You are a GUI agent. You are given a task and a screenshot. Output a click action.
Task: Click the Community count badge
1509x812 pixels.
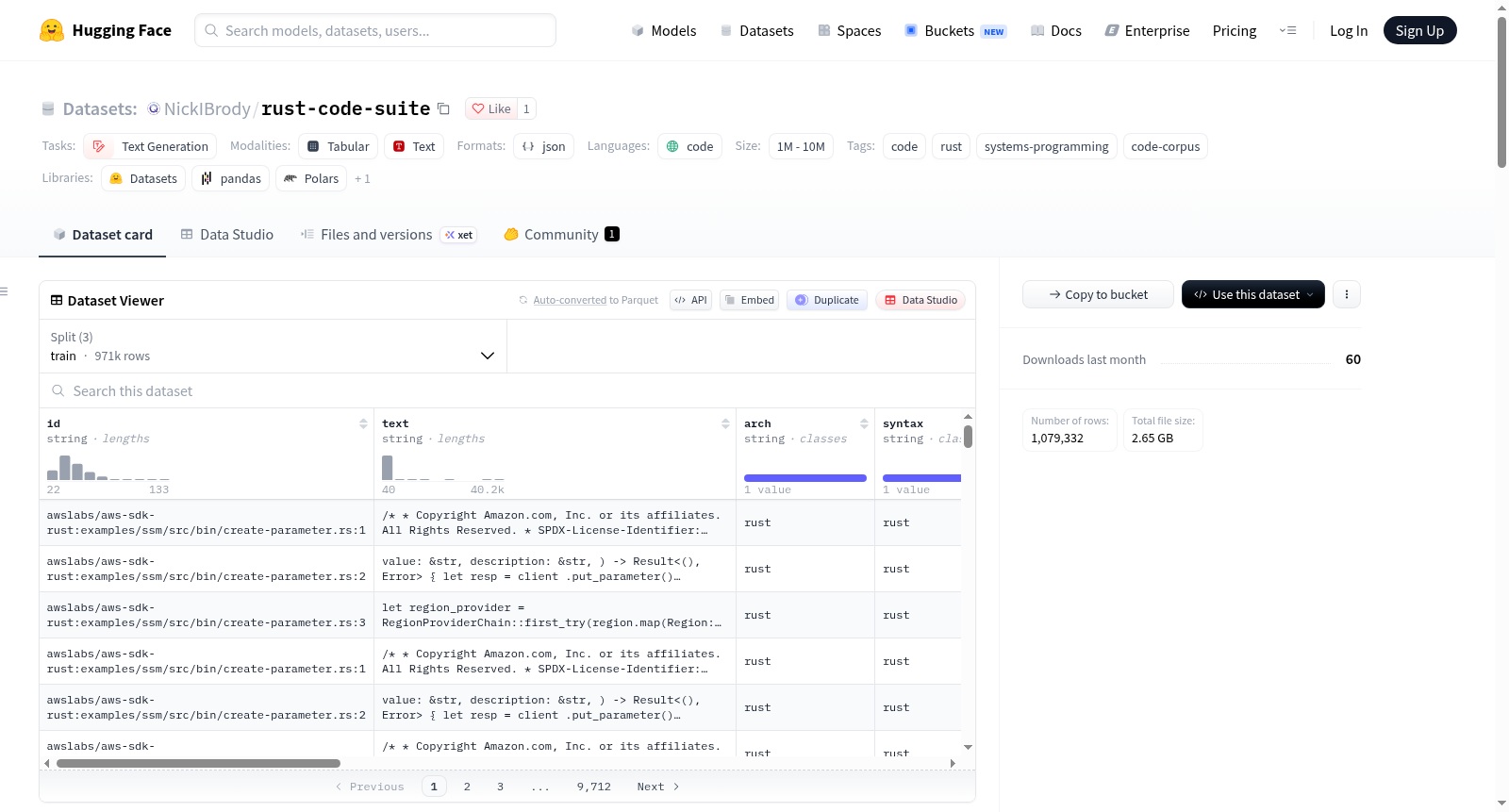tap(612, 234)
